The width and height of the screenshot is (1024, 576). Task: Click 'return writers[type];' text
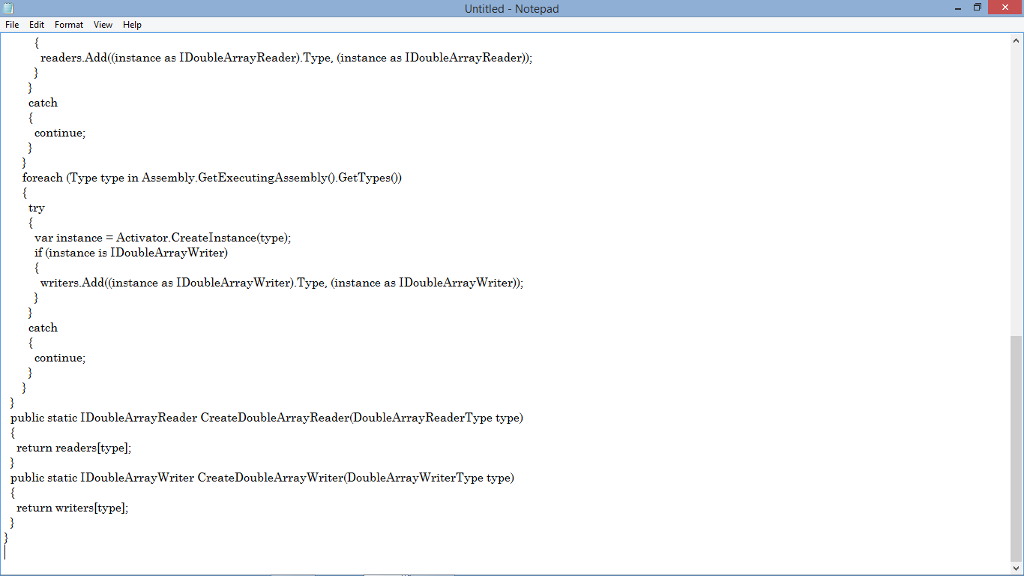coord(72,508)
